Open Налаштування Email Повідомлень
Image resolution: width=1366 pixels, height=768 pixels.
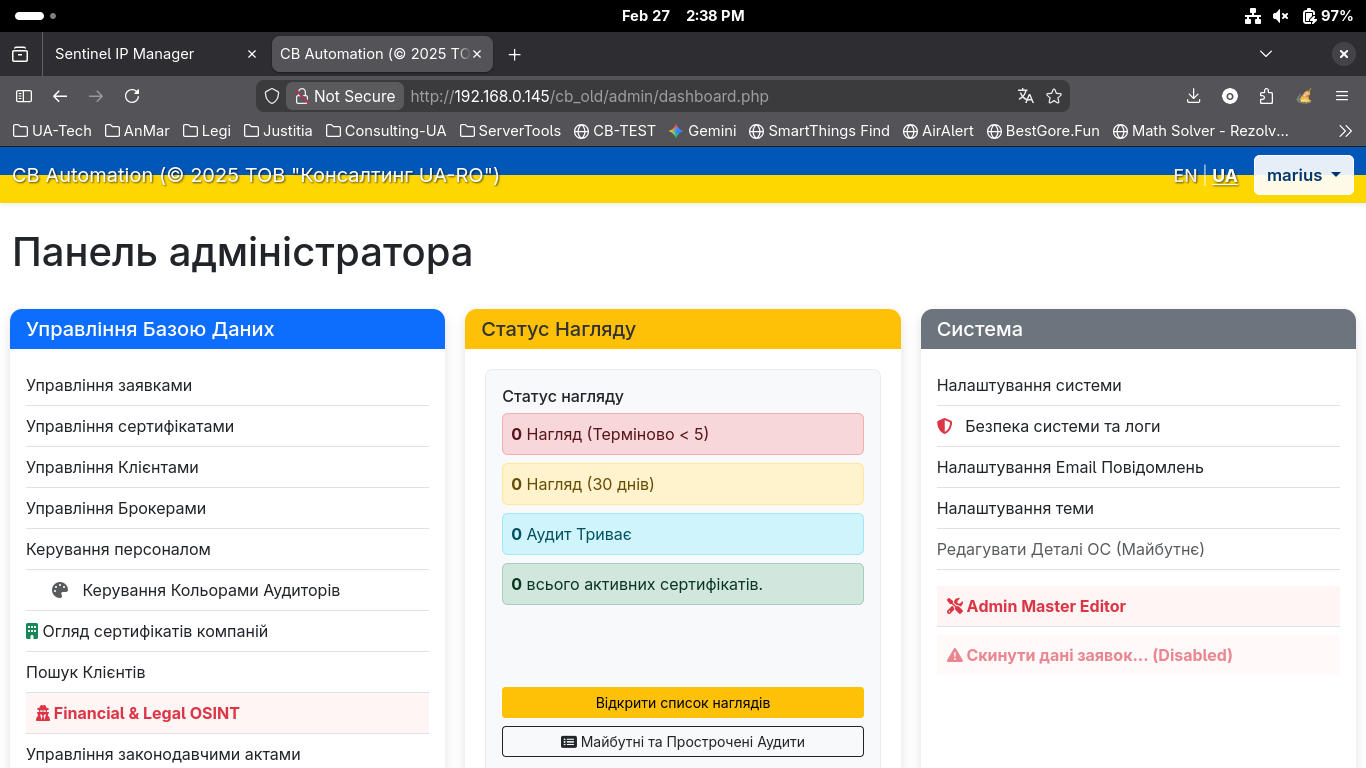(1069, 467)
